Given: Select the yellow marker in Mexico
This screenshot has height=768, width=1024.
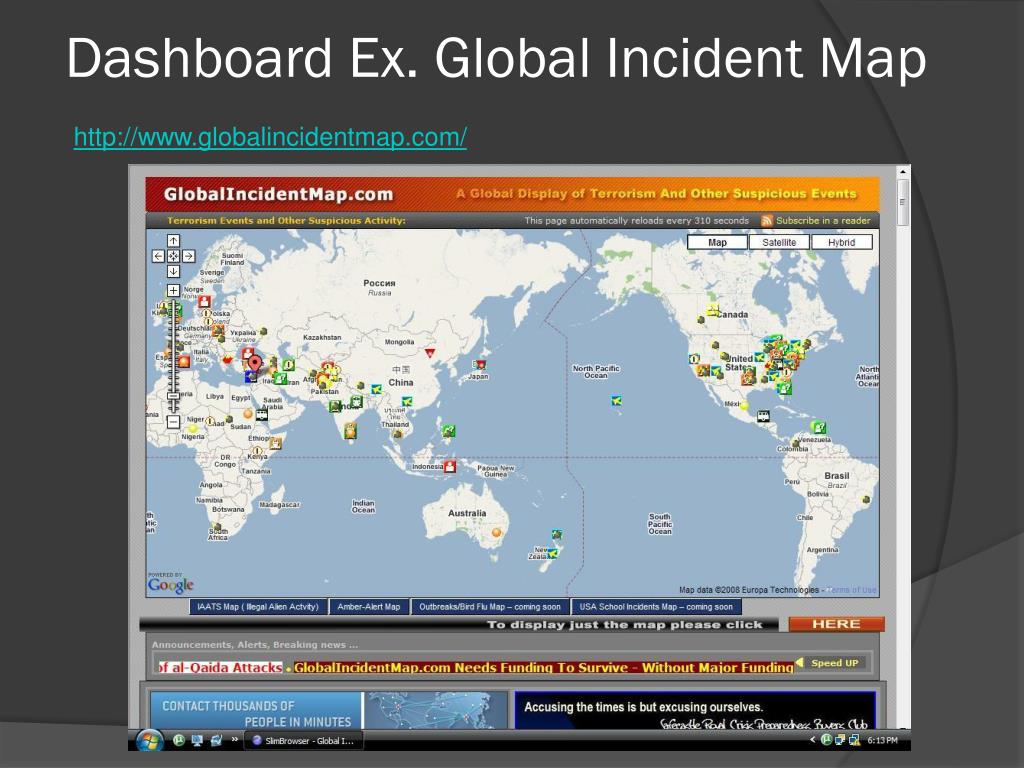Looking at the screenshot, I should pos(743,406).
